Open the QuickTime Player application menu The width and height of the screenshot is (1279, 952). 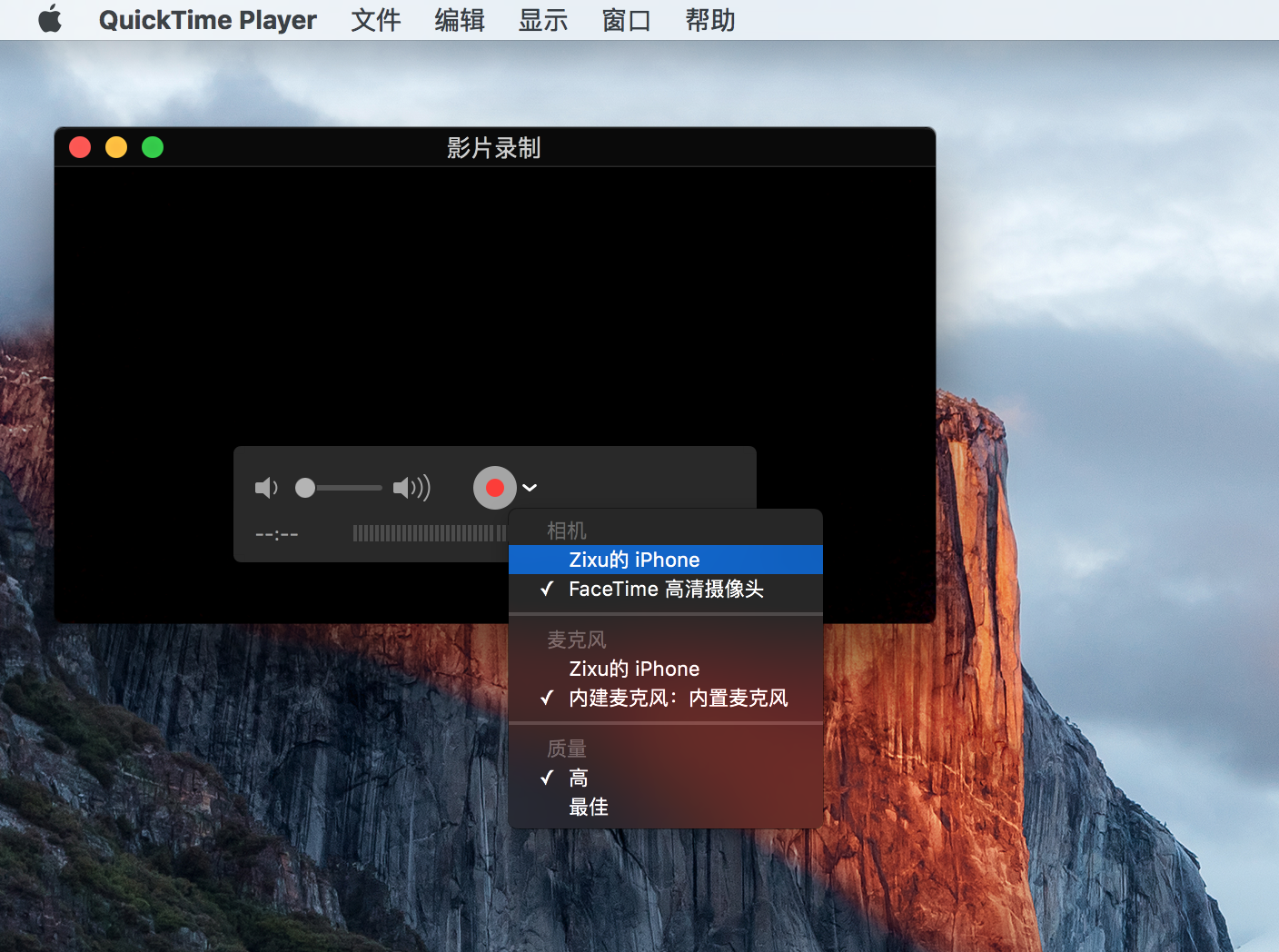coord(208,20)
